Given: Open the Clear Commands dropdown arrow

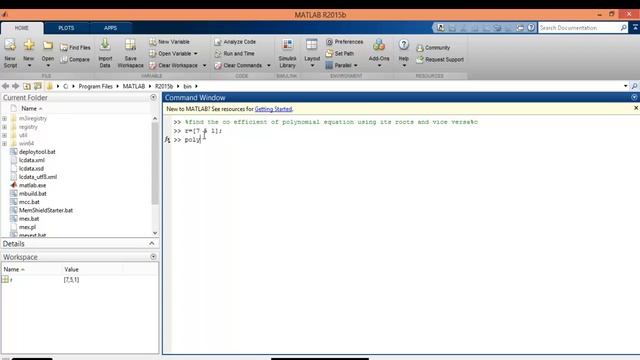Looking at the screenshot, I should [269, 66].
